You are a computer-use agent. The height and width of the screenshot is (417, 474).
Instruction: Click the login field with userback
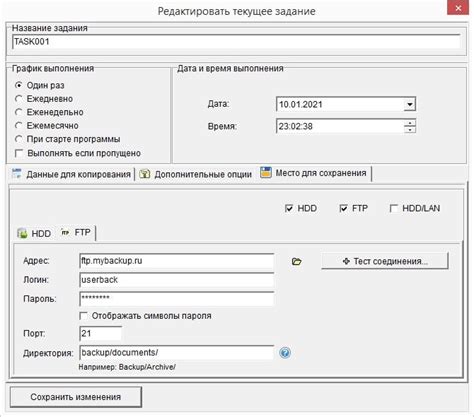[x=177, y=280]
